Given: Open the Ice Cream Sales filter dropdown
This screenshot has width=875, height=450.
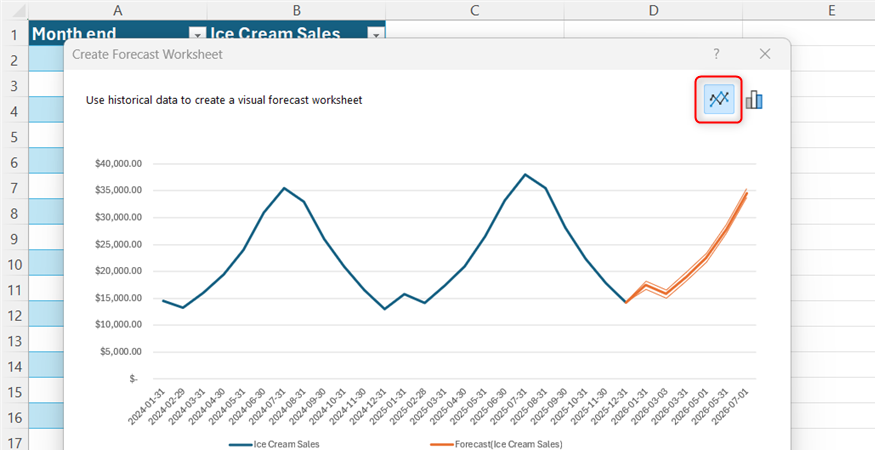Looking at the screenshot, I should 376,35.
